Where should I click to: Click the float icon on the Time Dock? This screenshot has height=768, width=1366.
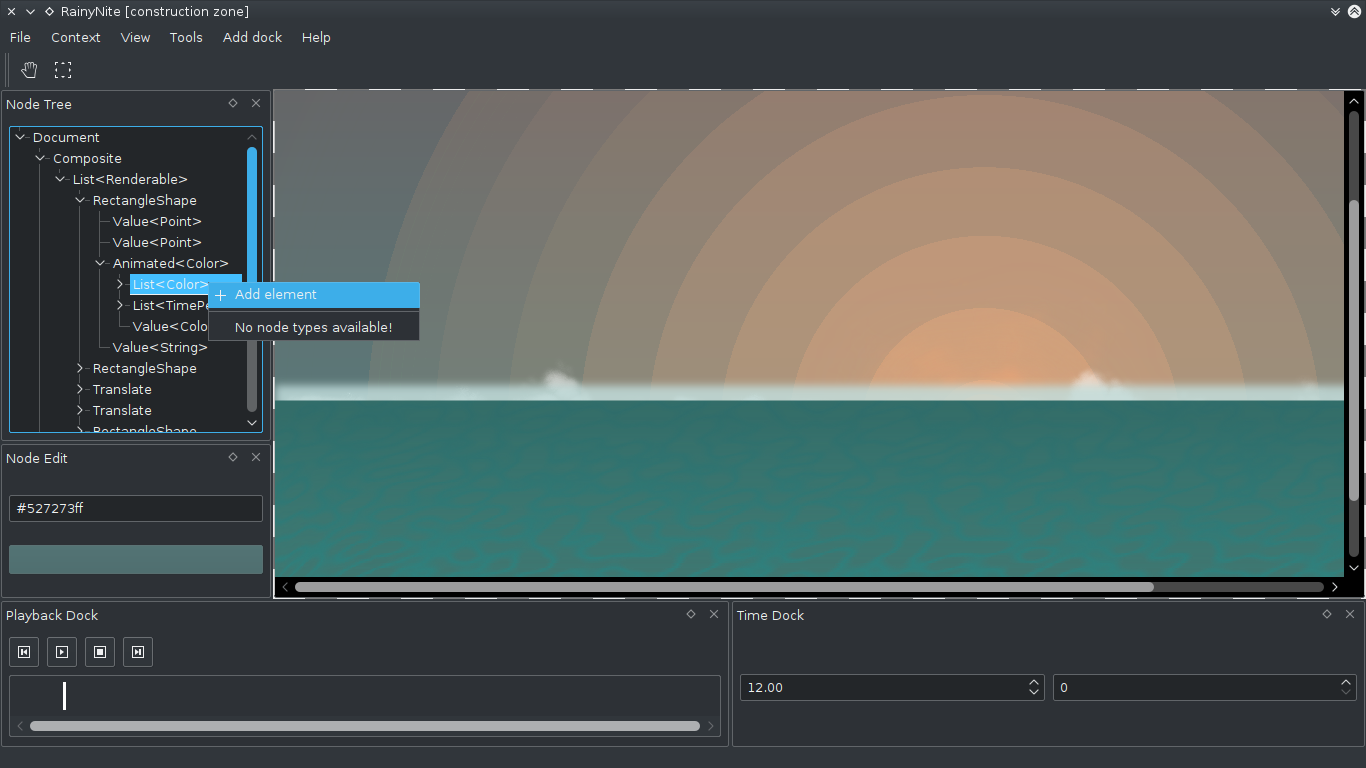tap(1326, 614)
